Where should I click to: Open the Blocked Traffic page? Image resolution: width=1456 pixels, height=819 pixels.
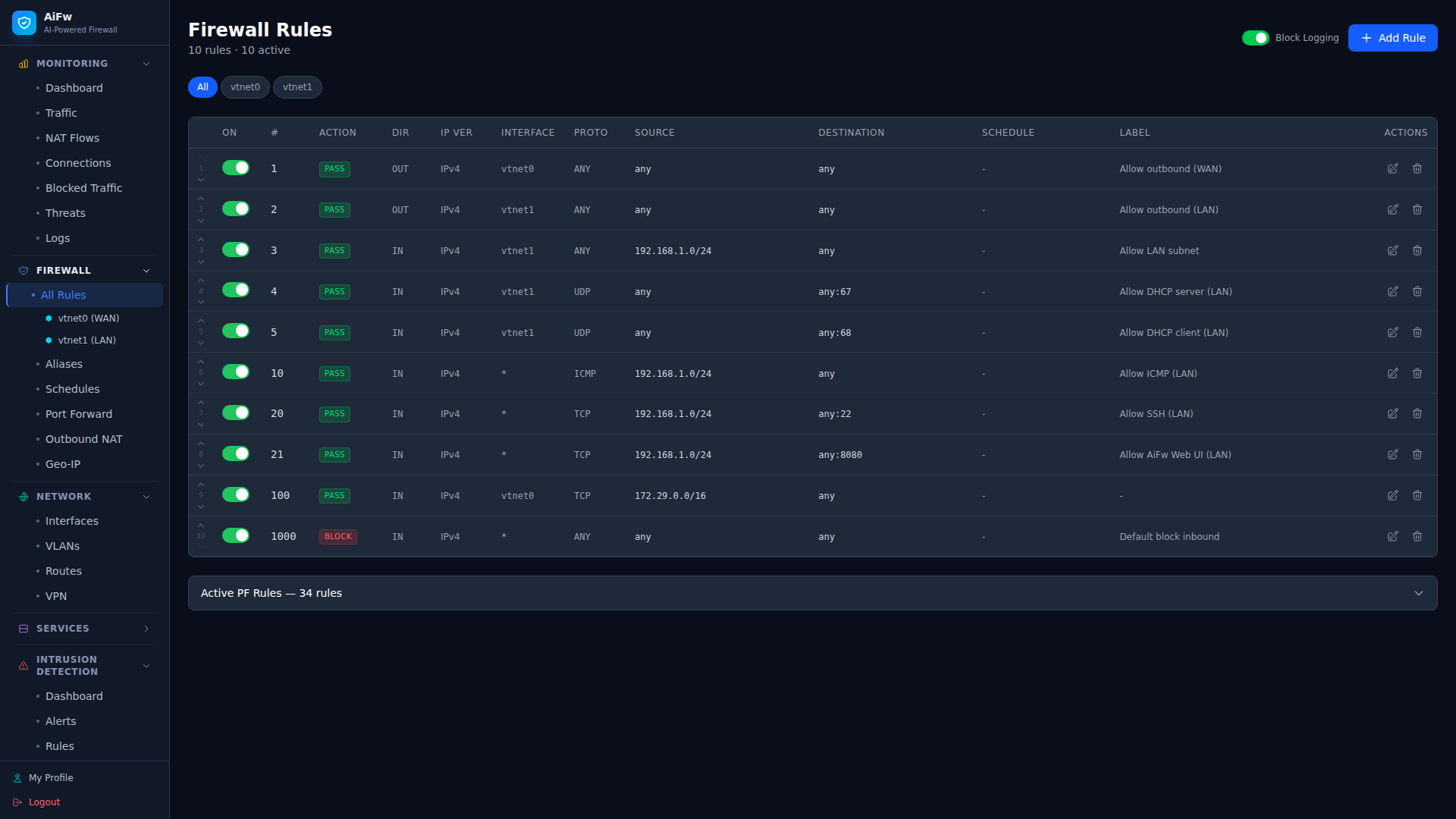point(83,187)
